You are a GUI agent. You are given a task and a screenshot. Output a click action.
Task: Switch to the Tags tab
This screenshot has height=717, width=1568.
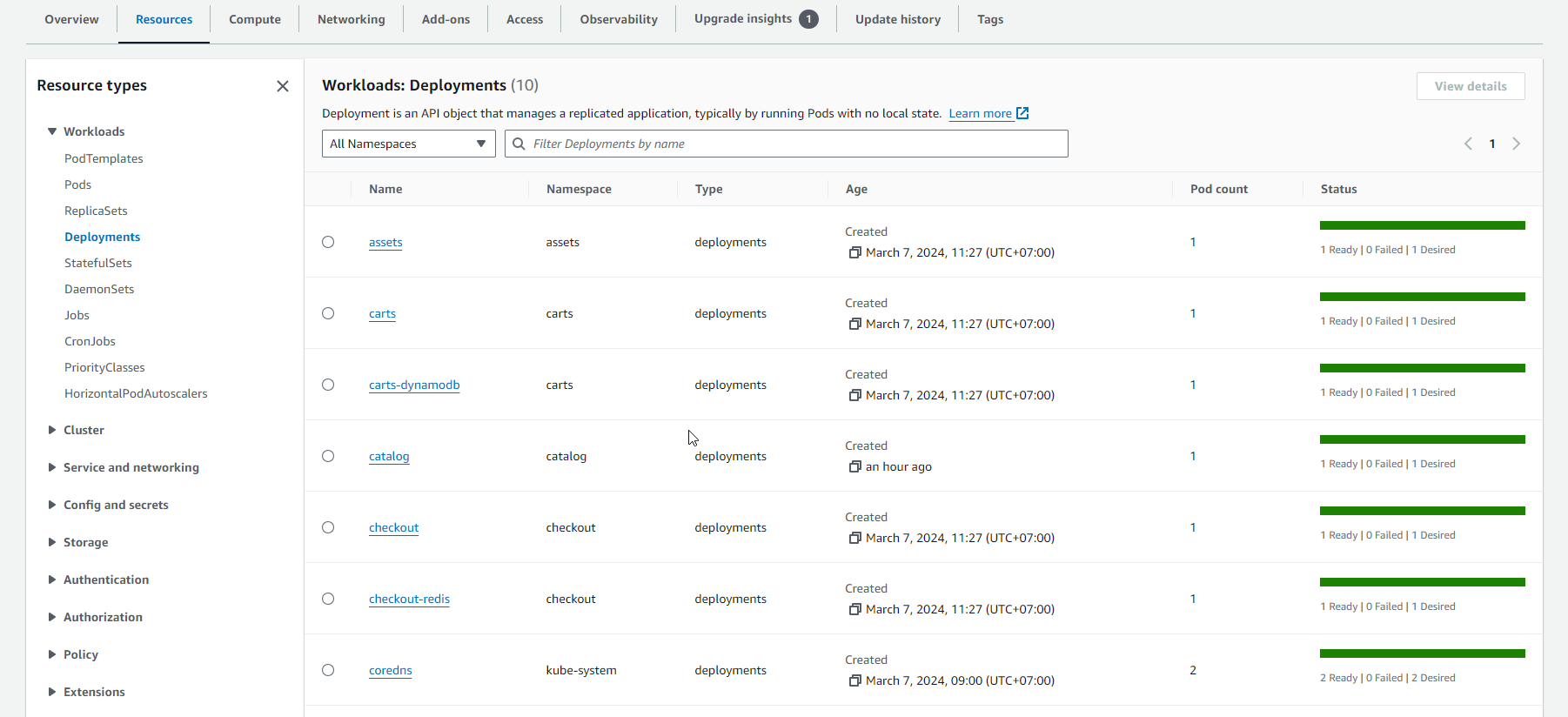pos(990,19)
